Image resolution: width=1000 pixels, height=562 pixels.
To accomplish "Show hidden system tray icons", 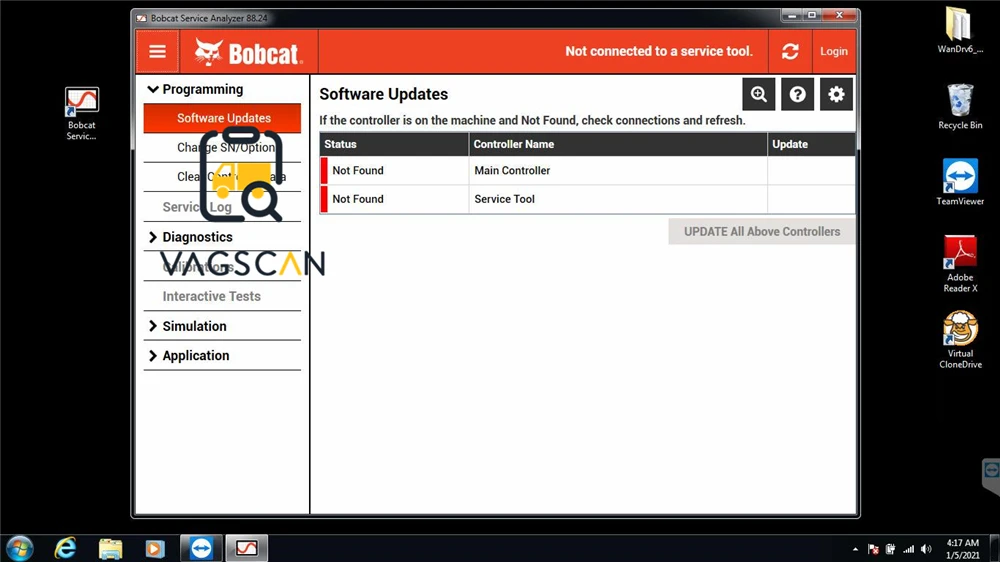I will pyautogui.click(x=855, y=549).
